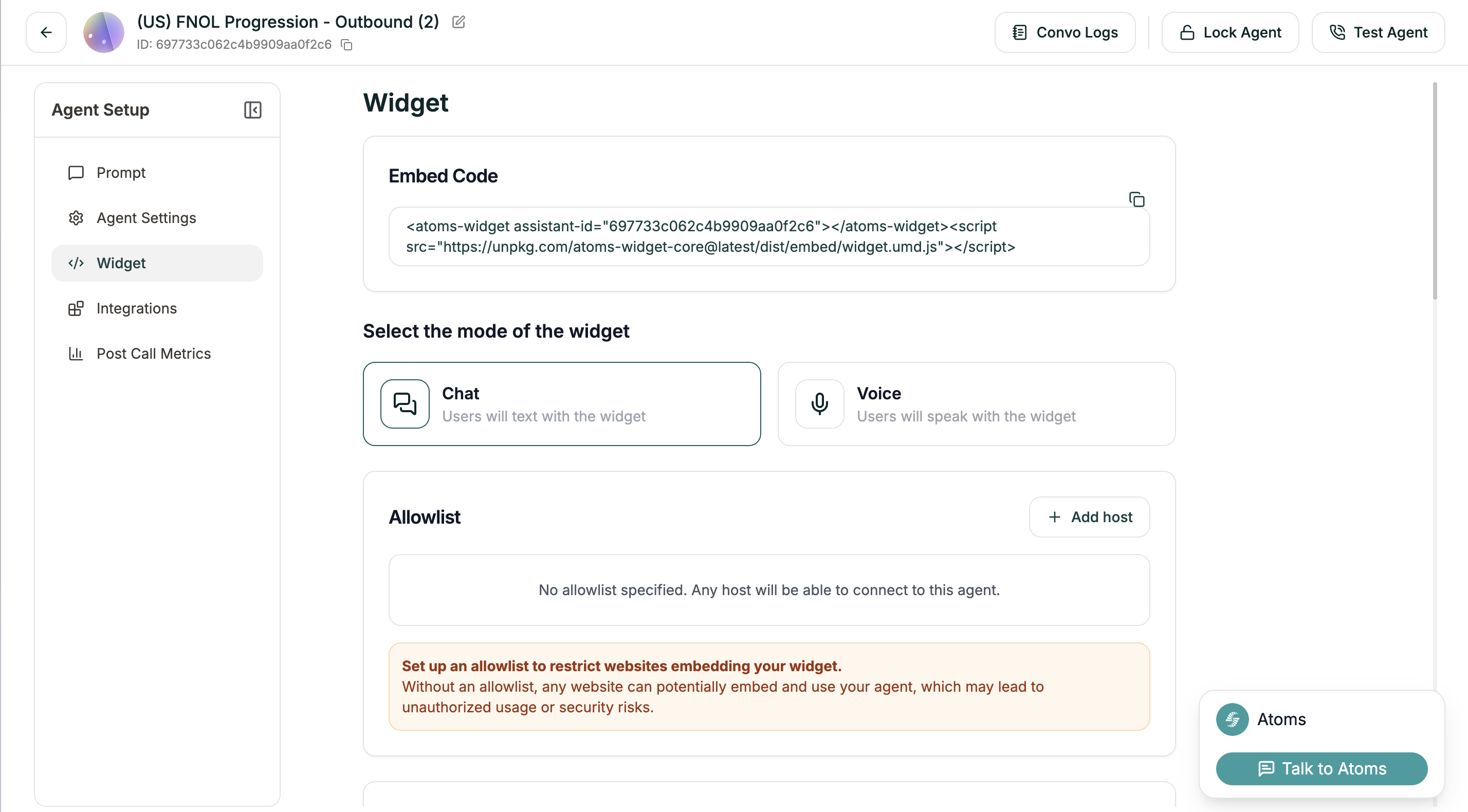Open the Integrations section
The image size is (1468, 812).
pyautogui.click(x=136, y=308)
